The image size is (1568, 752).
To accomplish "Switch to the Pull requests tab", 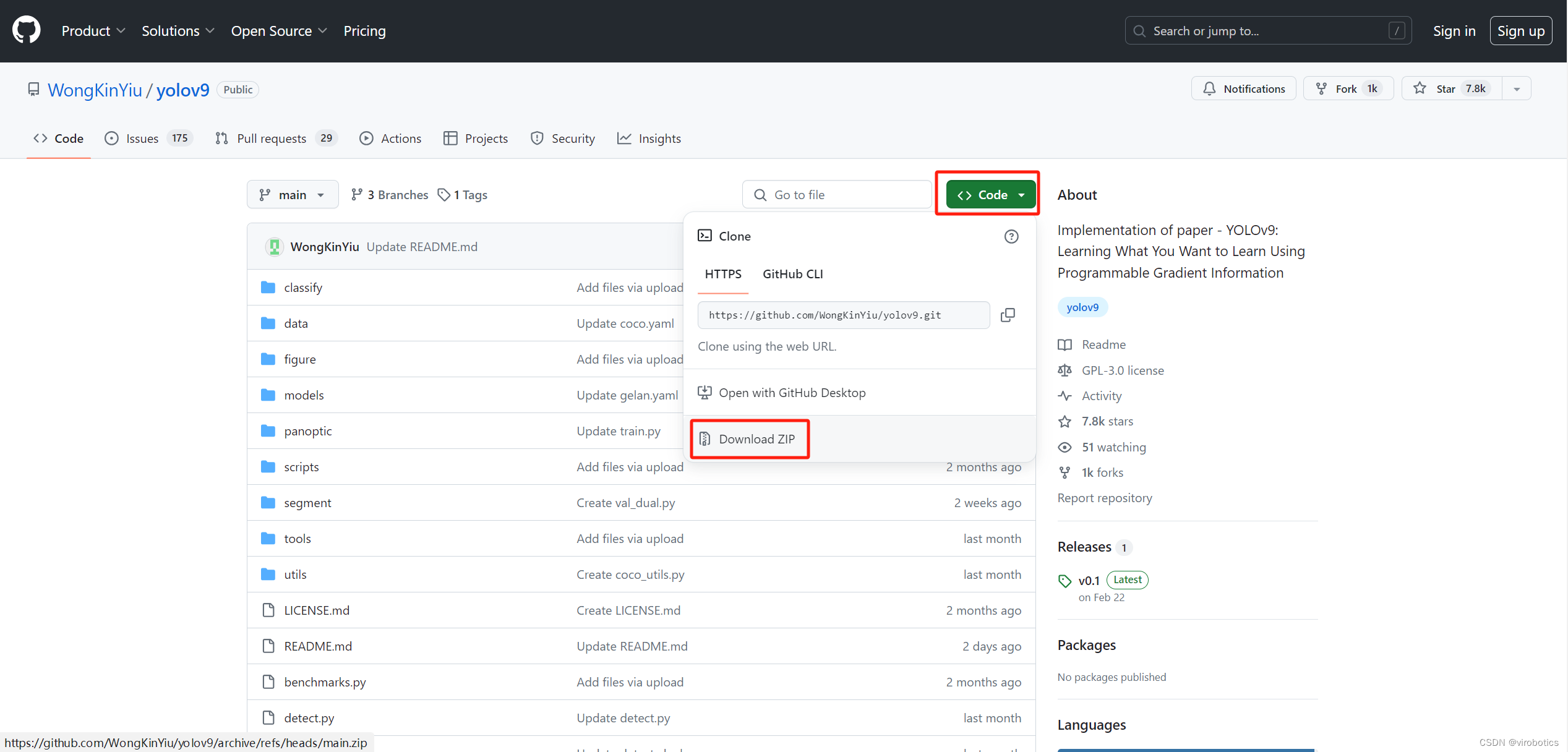I will click(276, 139).
